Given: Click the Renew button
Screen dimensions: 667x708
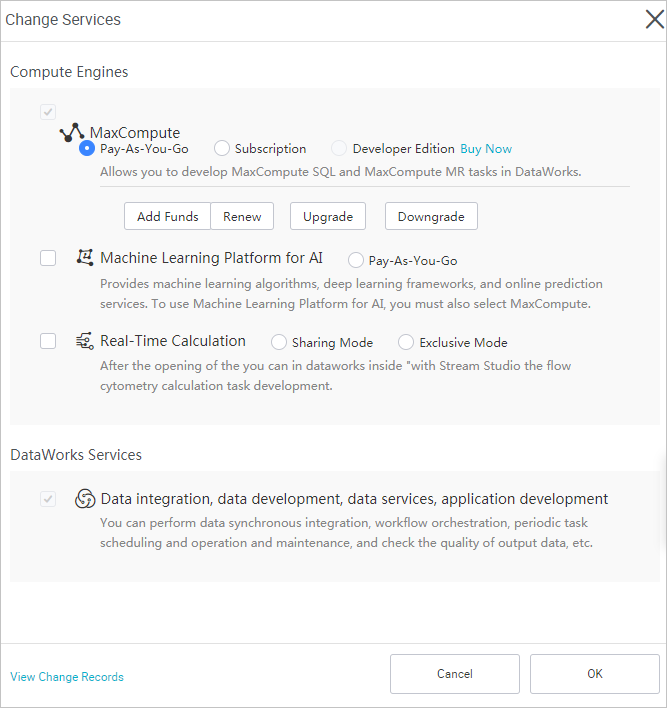Looking at the screenshot, I should (242, 216).
